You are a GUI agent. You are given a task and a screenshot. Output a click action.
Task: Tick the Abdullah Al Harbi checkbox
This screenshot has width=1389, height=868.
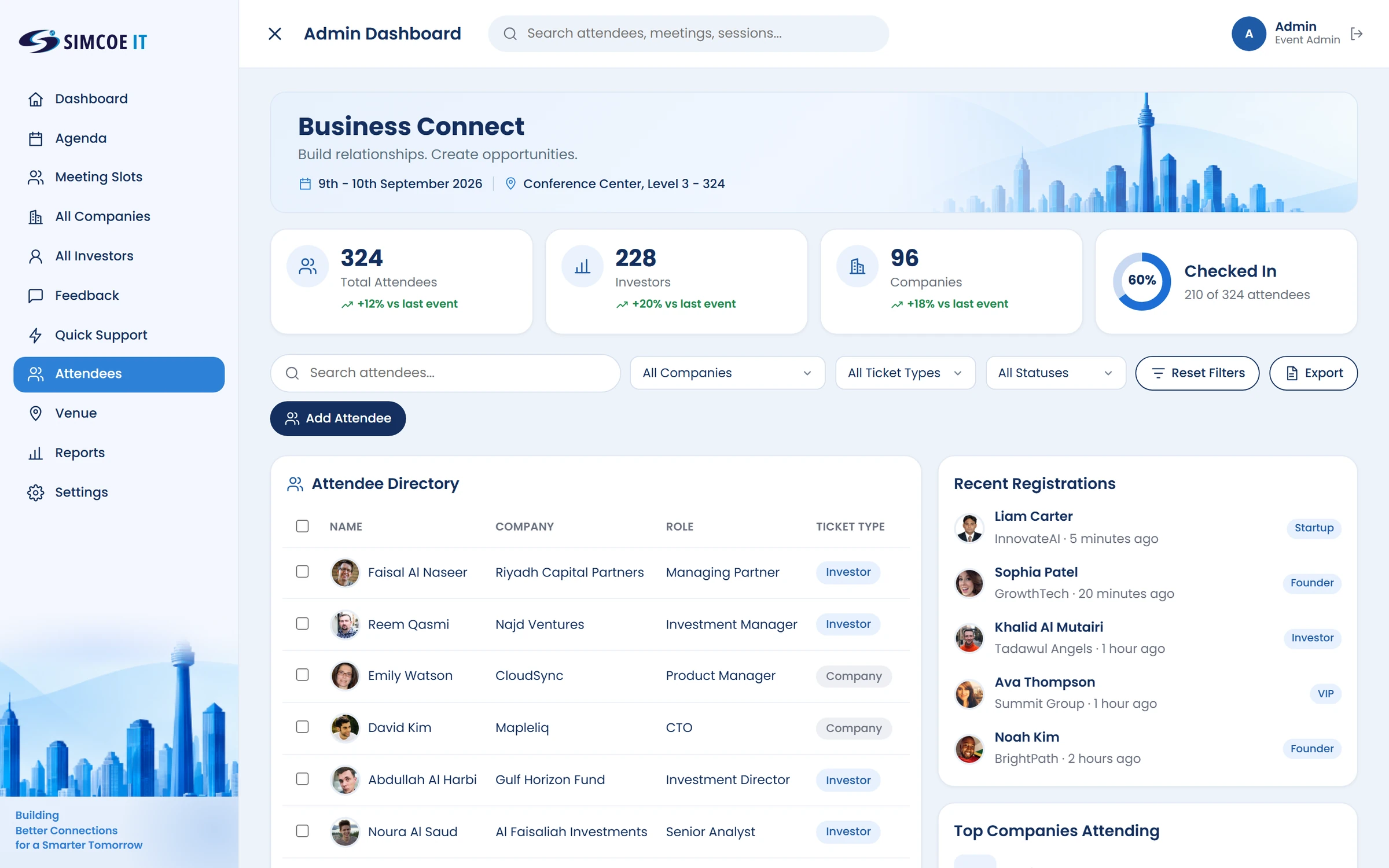[x=302, y=779]
